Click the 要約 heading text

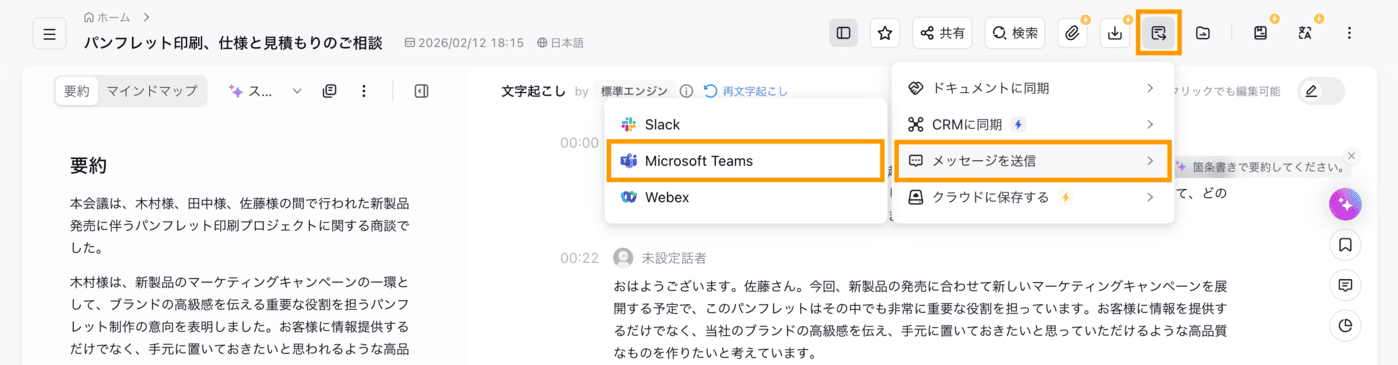tap(88, 165)
